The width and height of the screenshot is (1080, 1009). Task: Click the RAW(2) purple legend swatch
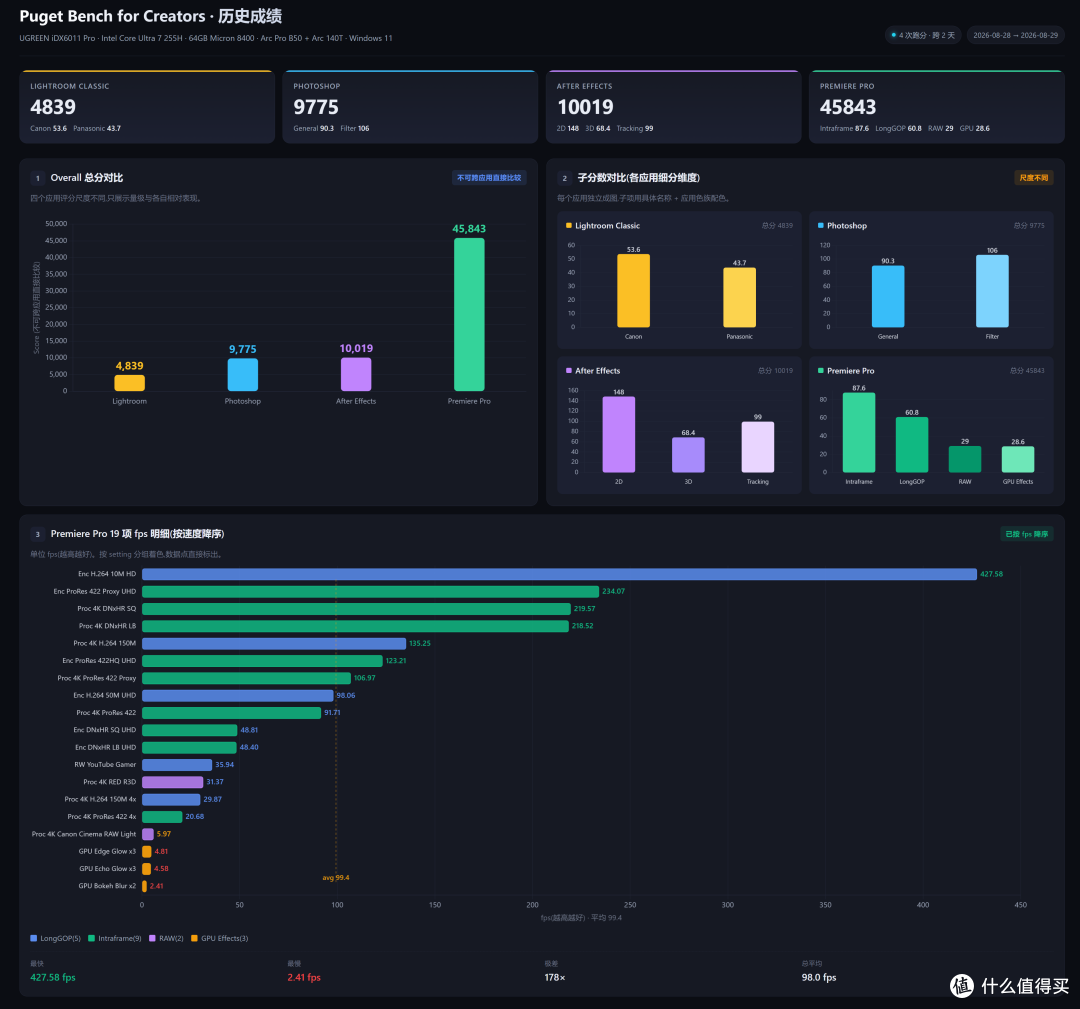pyautogui.click(x=152, y=938)
